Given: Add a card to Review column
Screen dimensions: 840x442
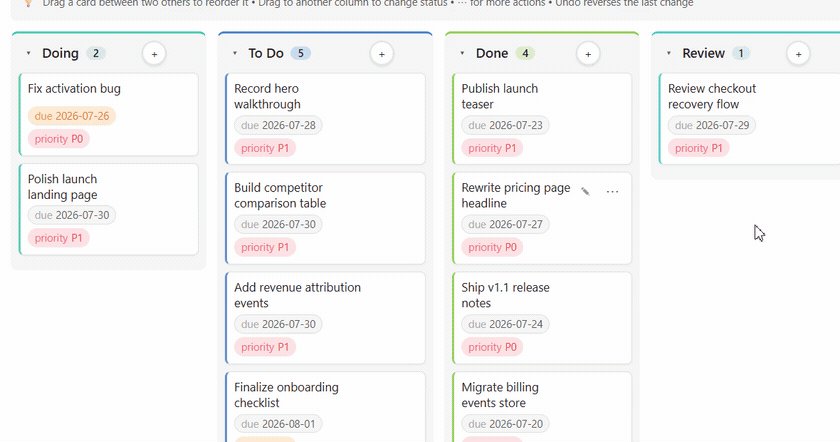Looking at the screenshot, I should (x=798, y=54).
